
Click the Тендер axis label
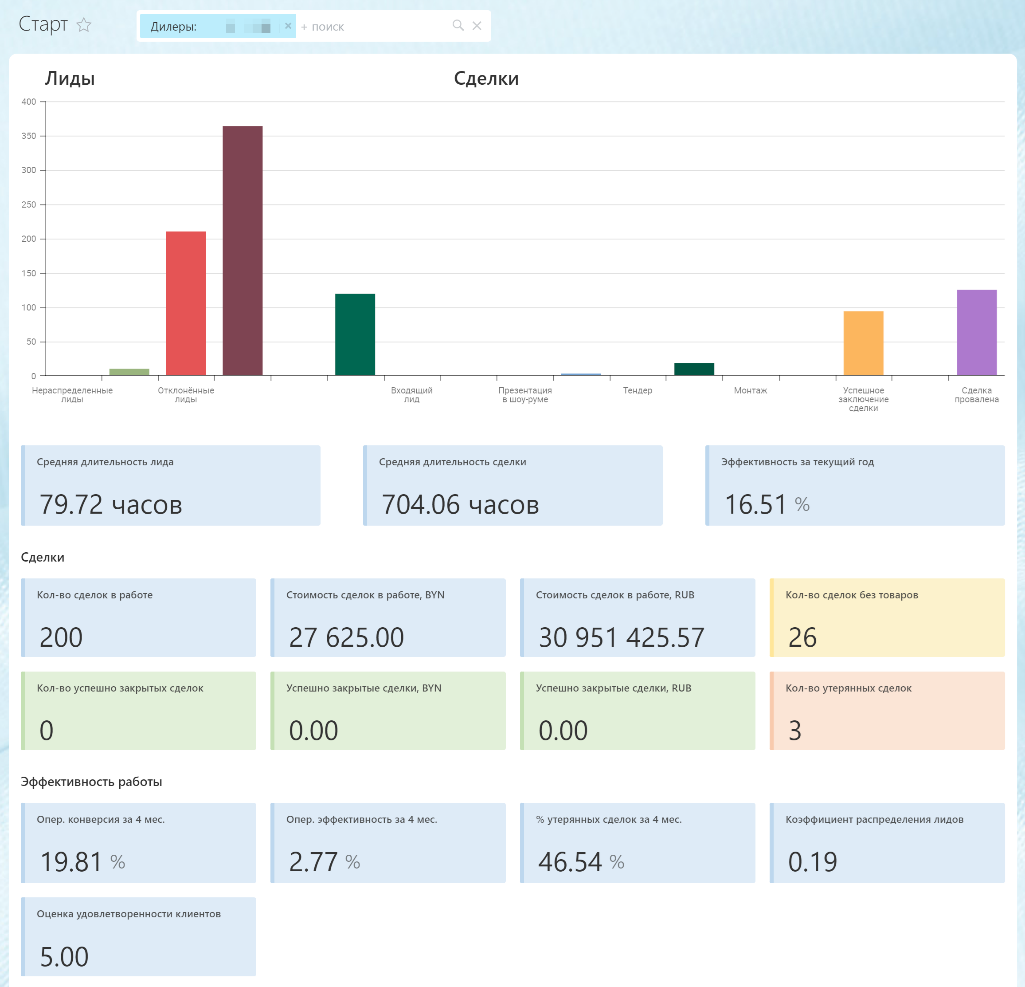coord(637,390)
